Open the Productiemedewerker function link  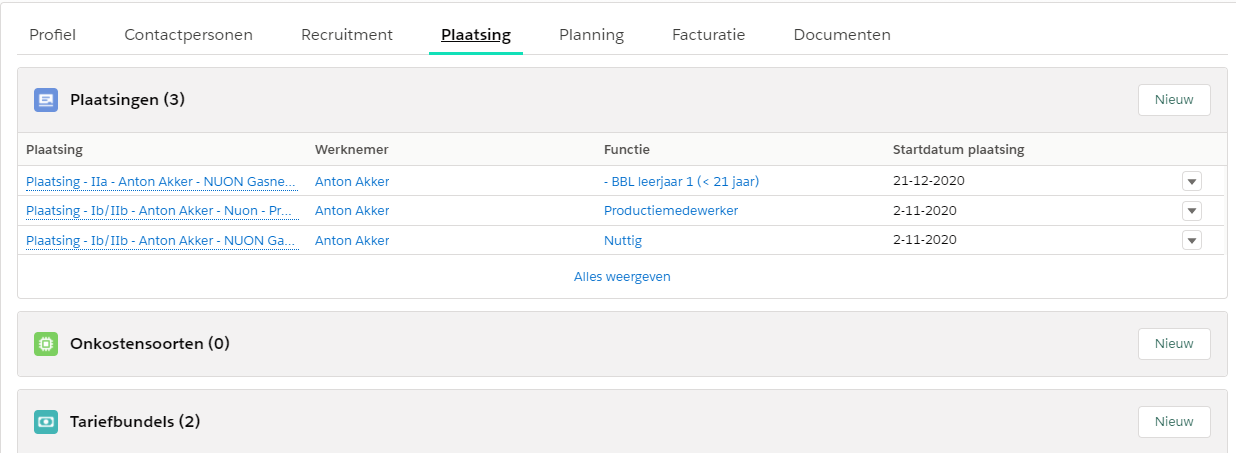tap(670, 211)
